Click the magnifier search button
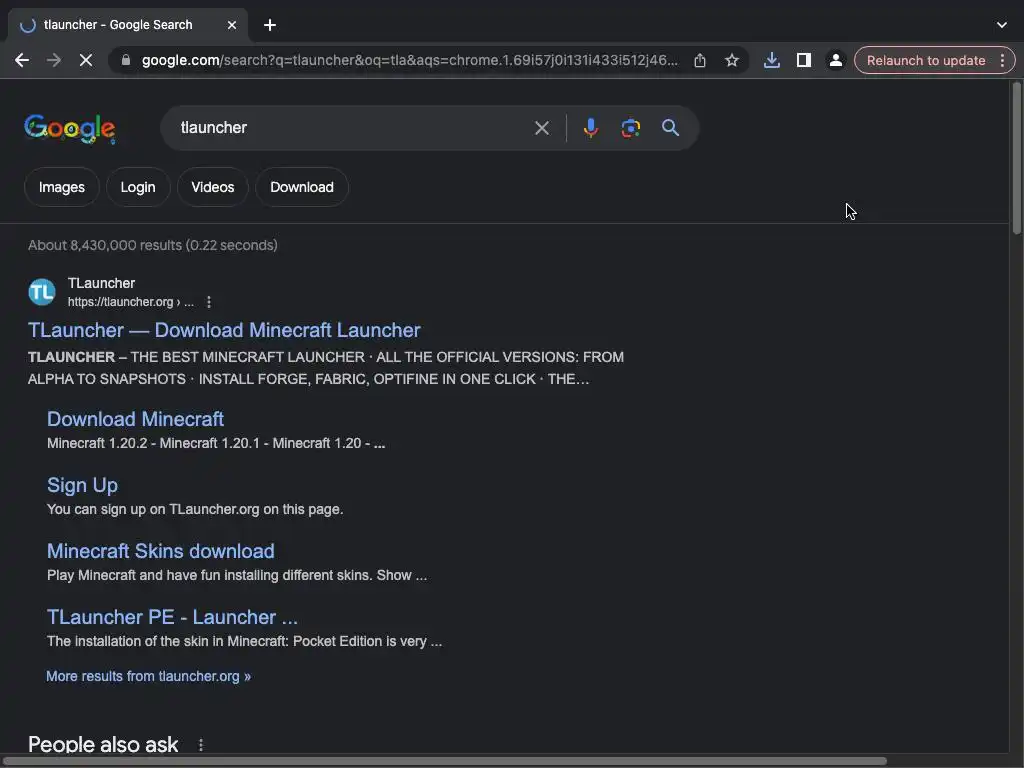Screen dimensions: 1024x768 coord(670,128)
